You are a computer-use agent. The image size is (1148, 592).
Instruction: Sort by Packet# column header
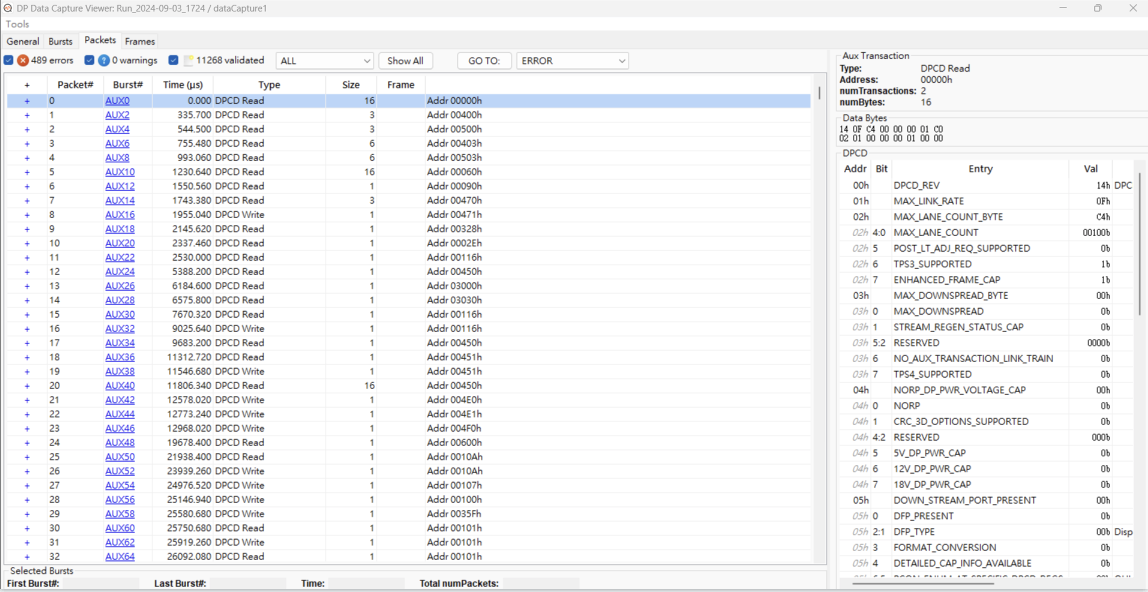(x=75, y=85)
